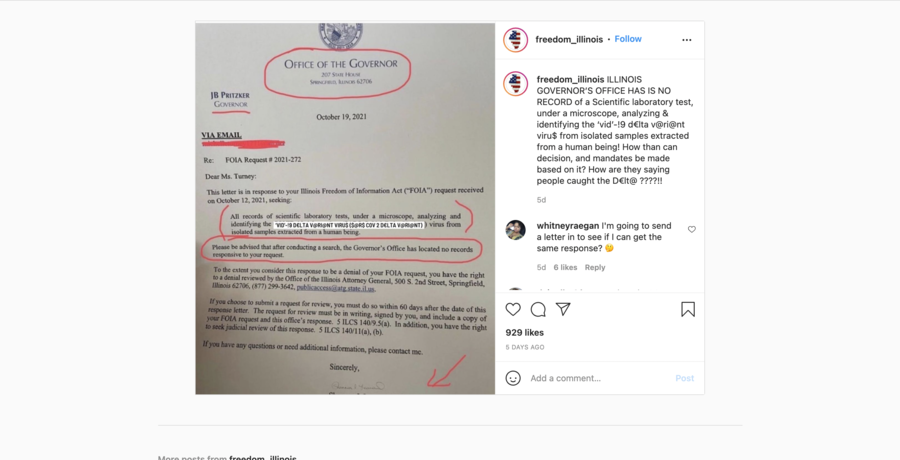Click the 5 DAYS AGO timestamp
900x460 pixels.
[525, 347]
